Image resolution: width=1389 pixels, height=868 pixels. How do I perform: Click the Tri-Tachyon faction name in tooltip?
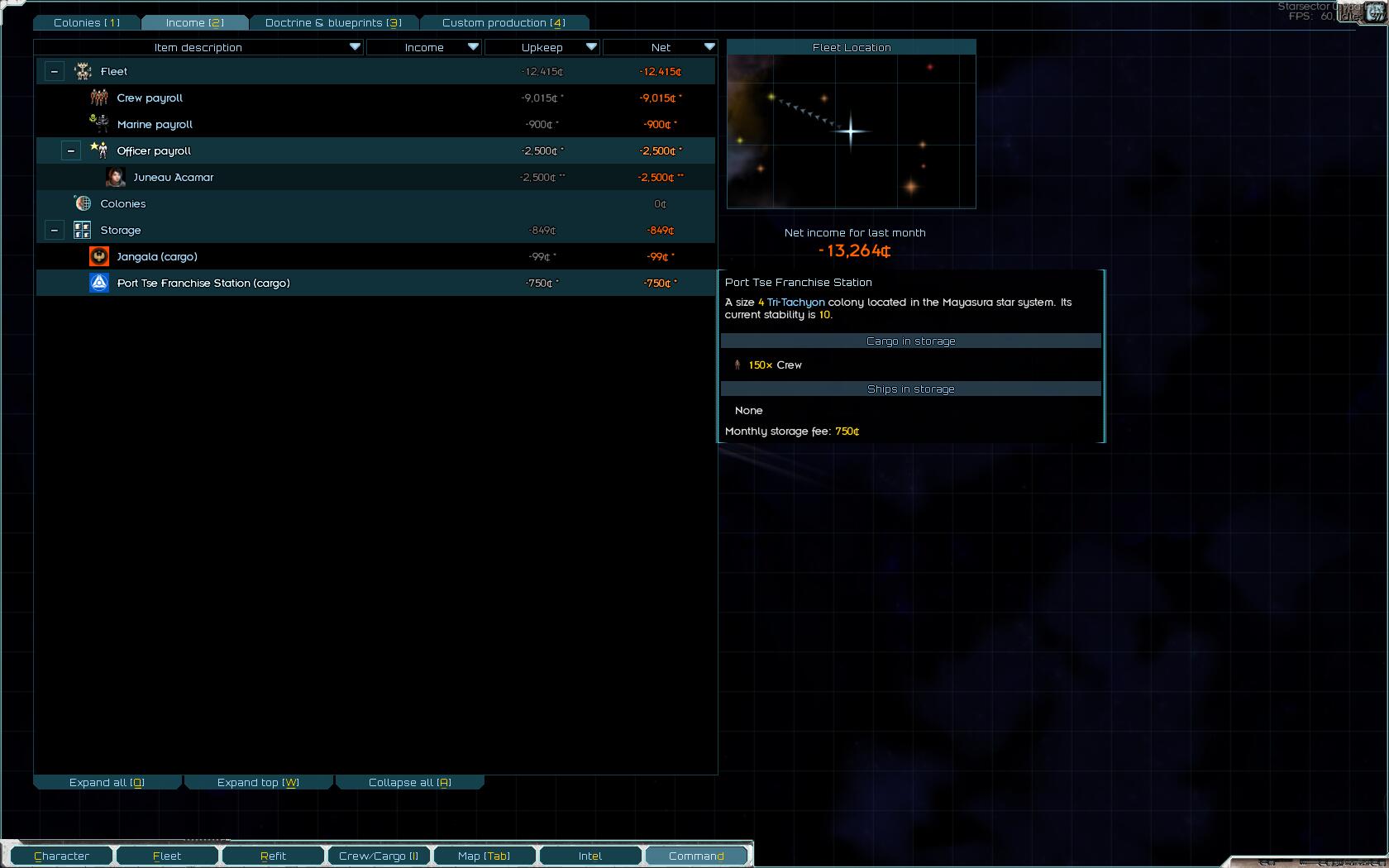pyautogui.click(x=796, y=302)
